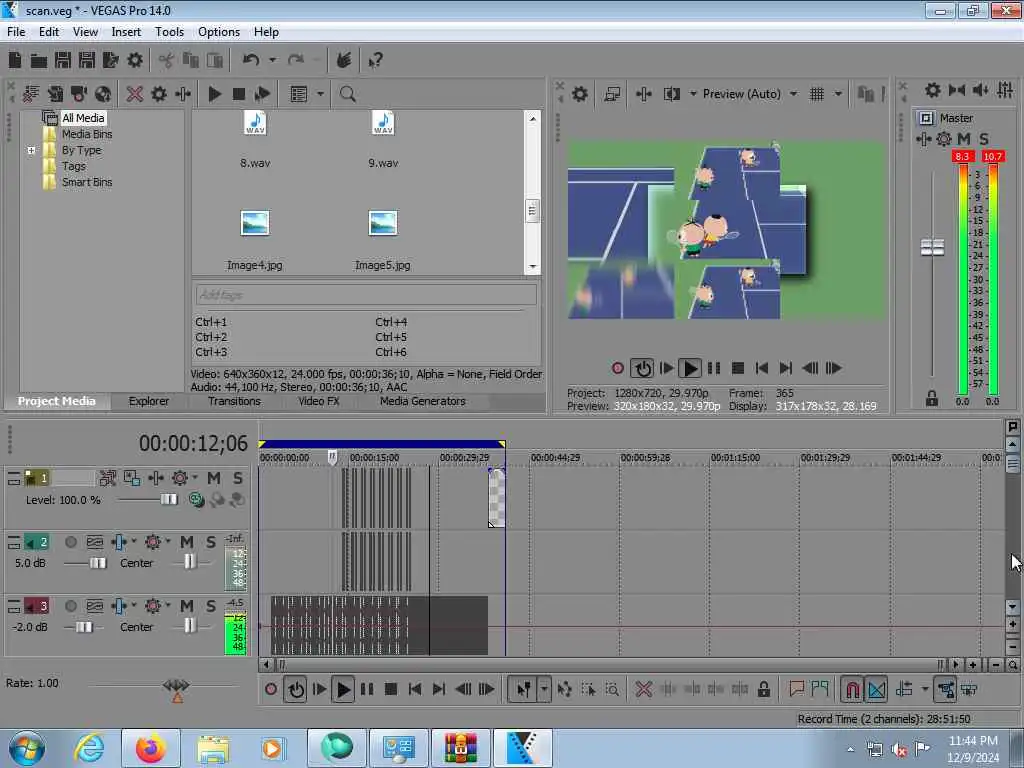Open Project Media views dropdown arrow

[x=320, y=94]
